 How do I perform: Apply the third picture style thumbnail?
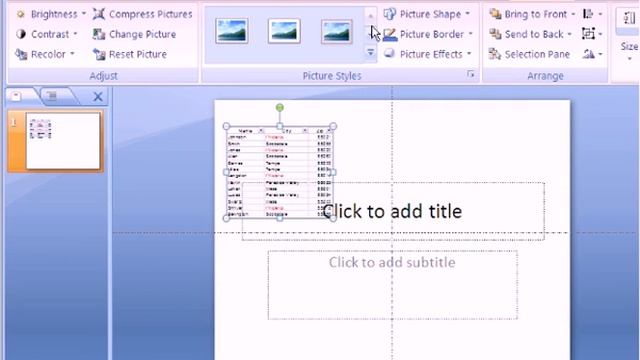click(x=336, y=31)
